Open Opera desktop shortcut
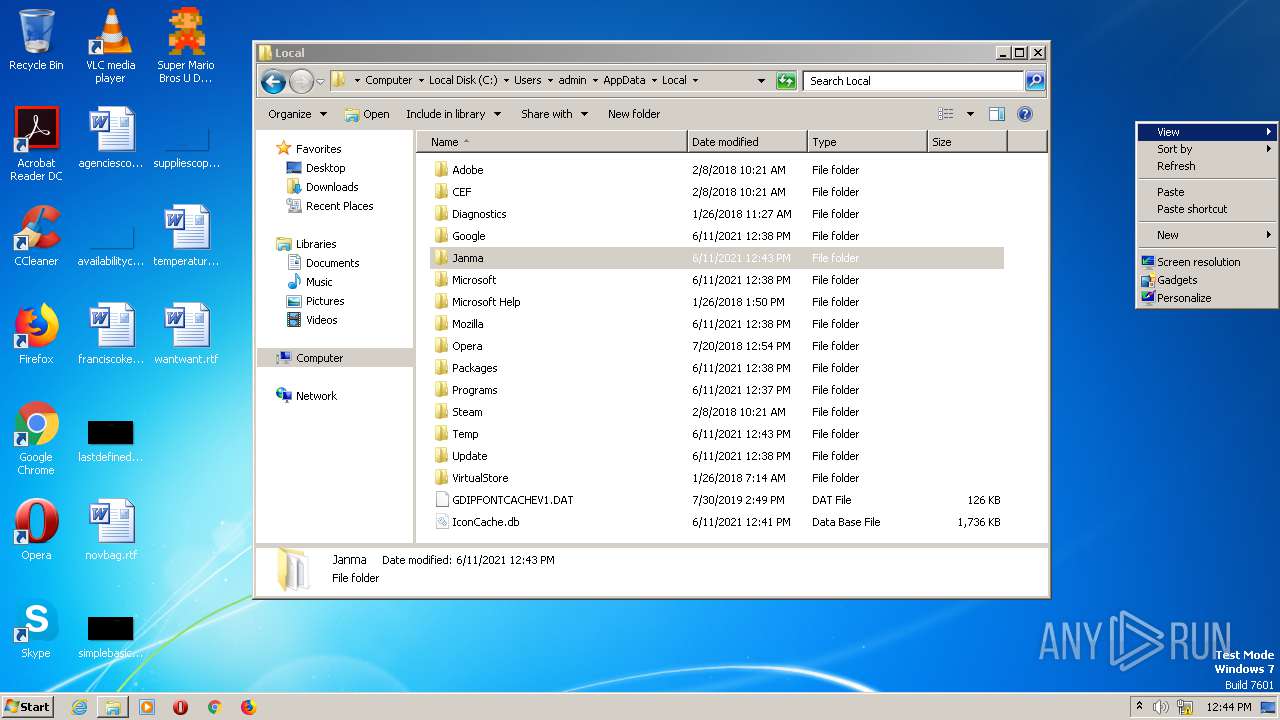The width and height of the screenshot is (1280, 720). 36,531
